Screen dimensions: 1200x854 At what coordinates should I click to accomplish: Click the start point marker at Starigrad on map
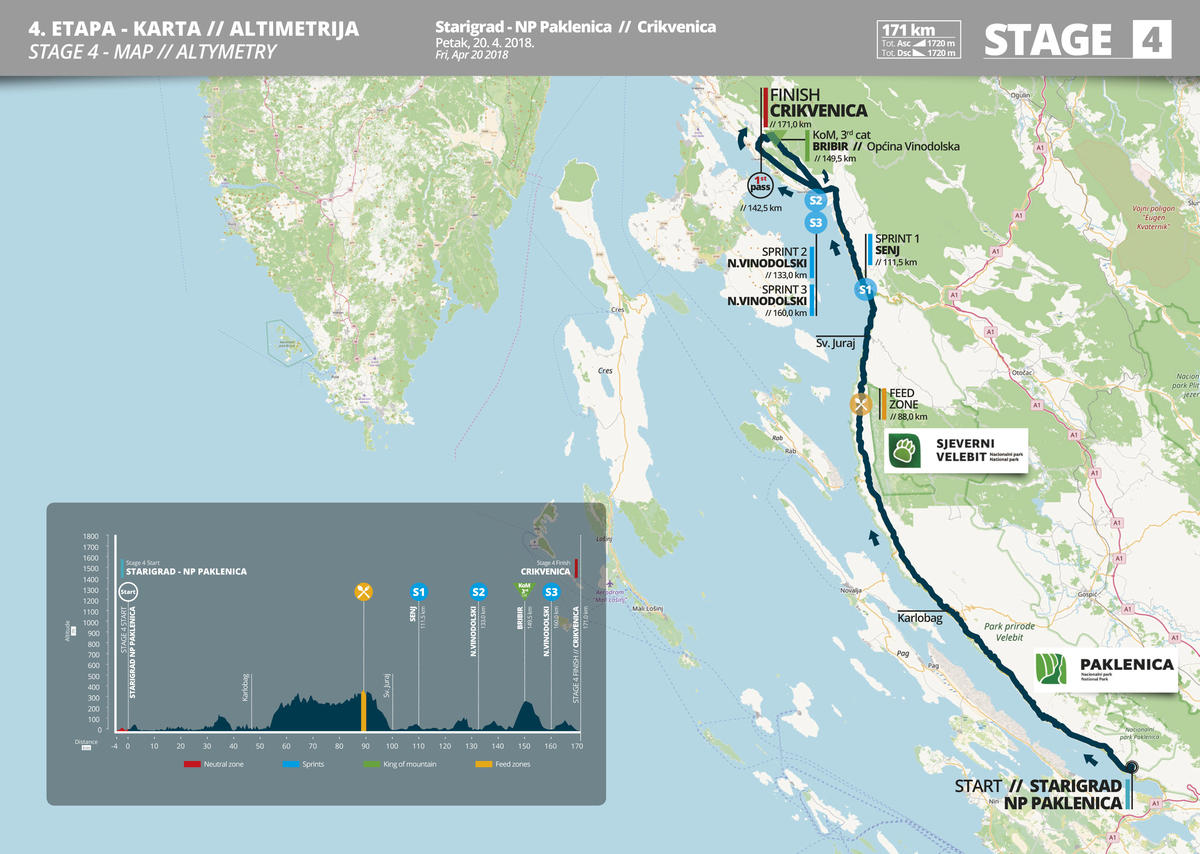tap(1131, 768)
